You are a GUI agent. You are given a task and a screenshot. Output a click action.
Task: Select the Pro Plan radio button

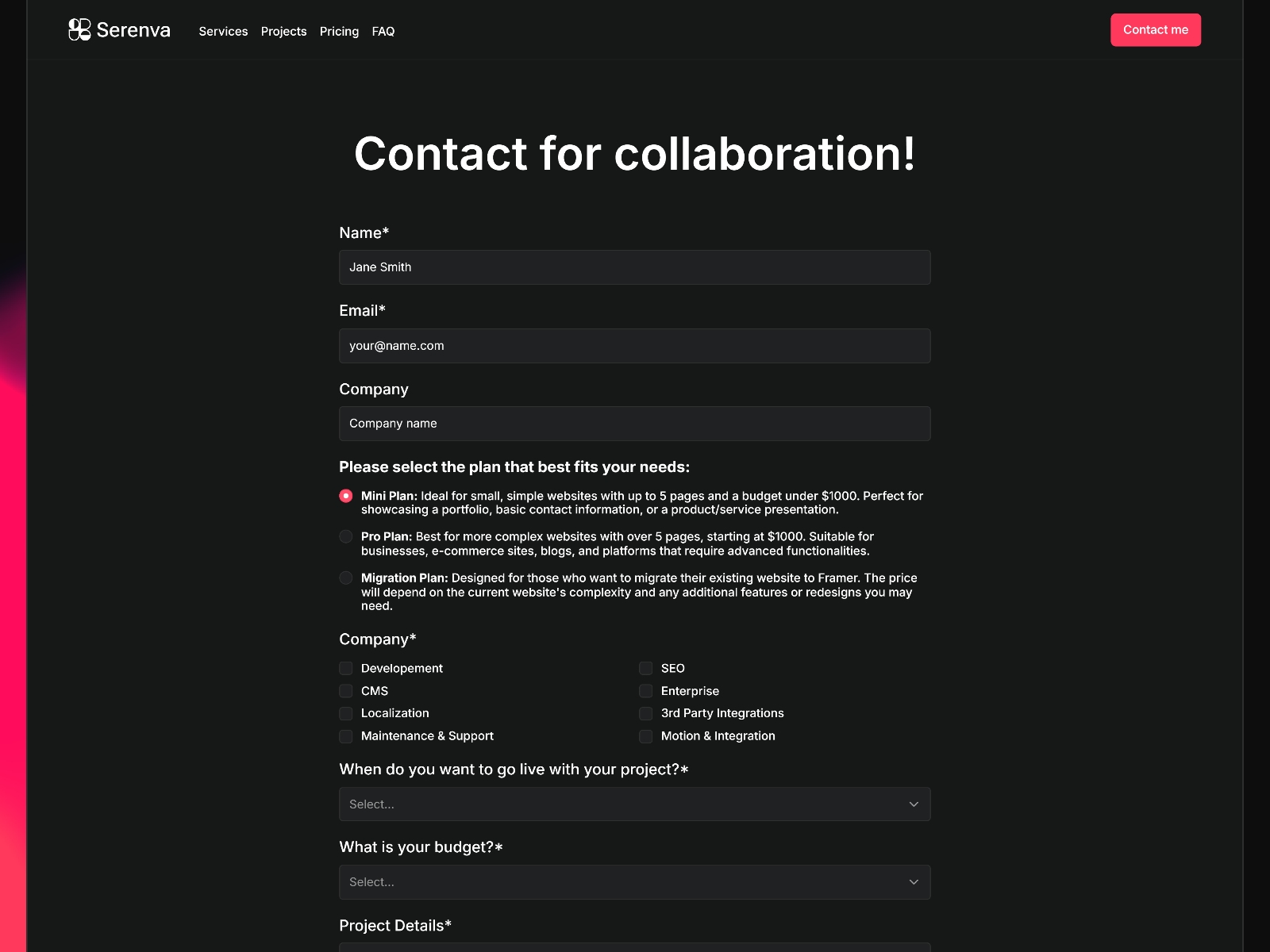tap(346, 536)
